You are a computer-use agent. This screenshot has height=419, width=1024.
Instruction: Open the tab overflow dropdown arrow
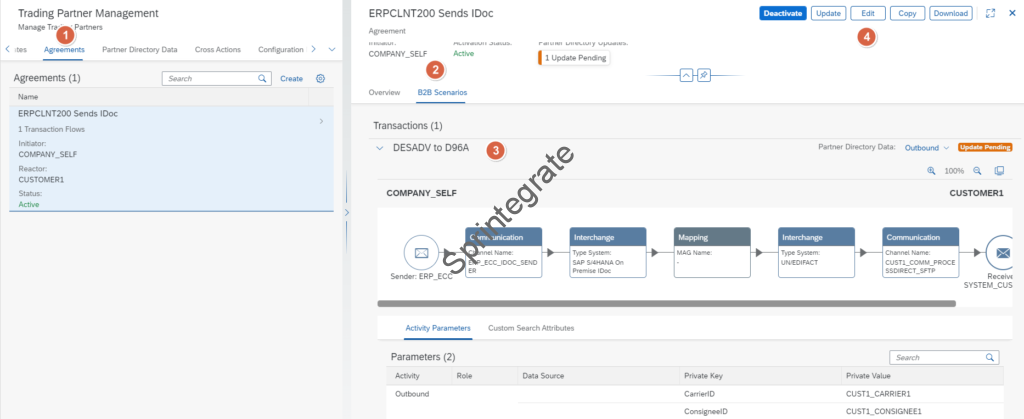click(331, 49)
